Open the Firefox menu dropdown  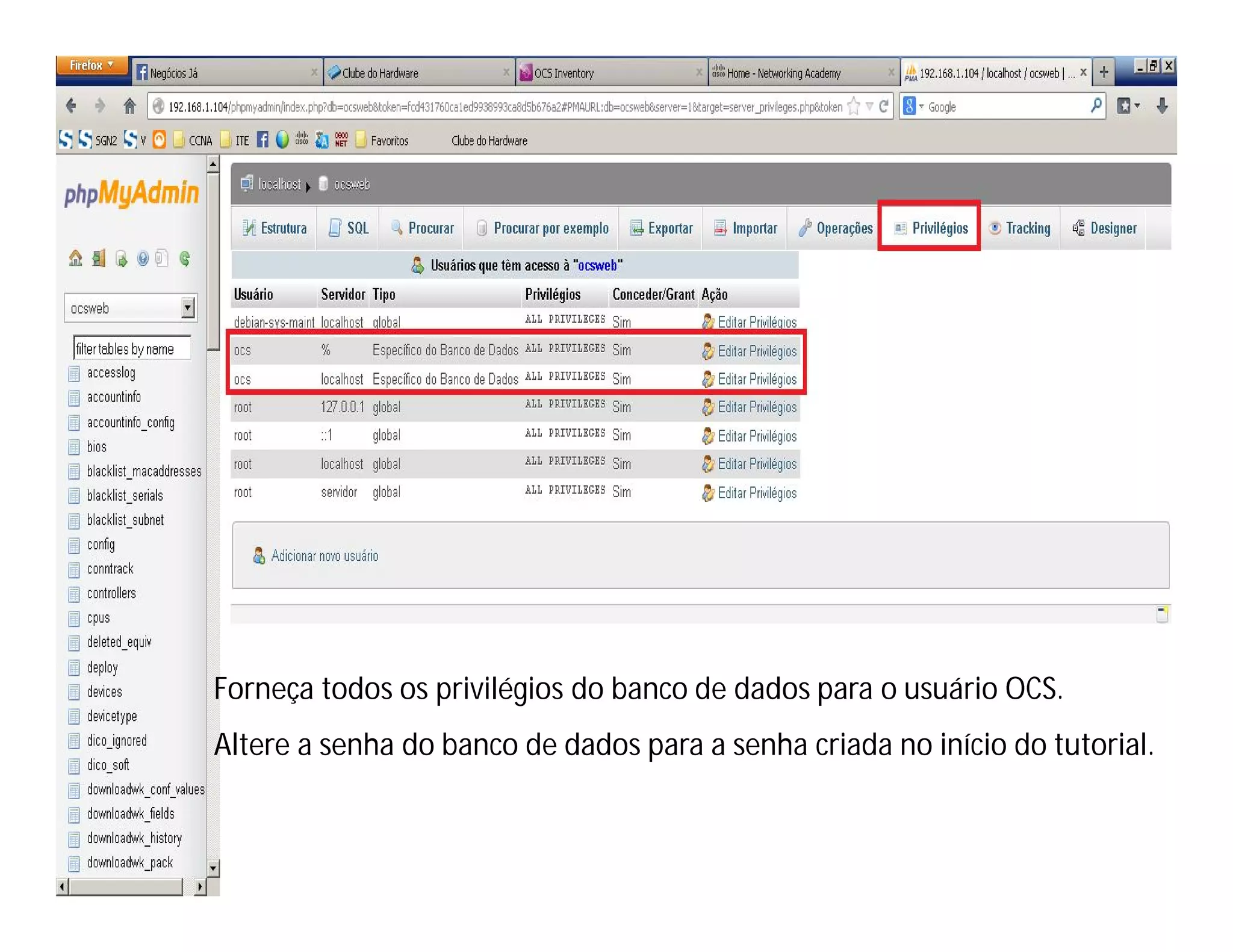pyautogui.click(x=92, y=65)
